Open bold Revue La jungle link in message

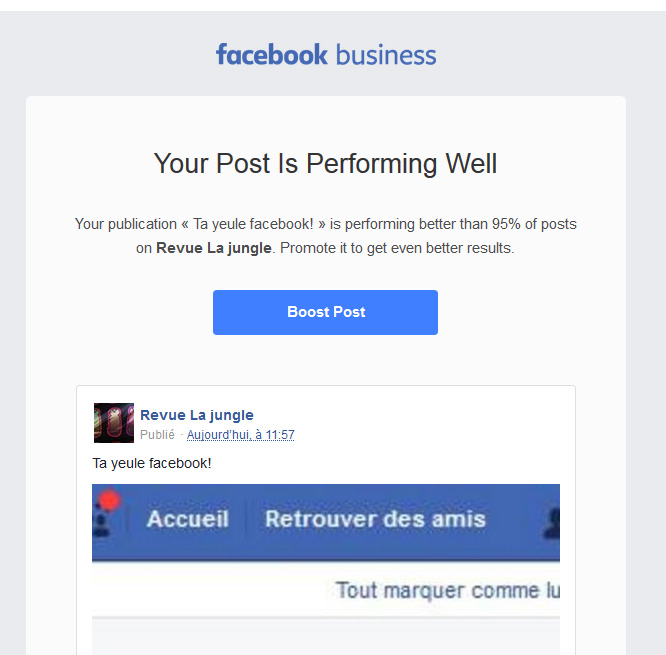point(214,248)
